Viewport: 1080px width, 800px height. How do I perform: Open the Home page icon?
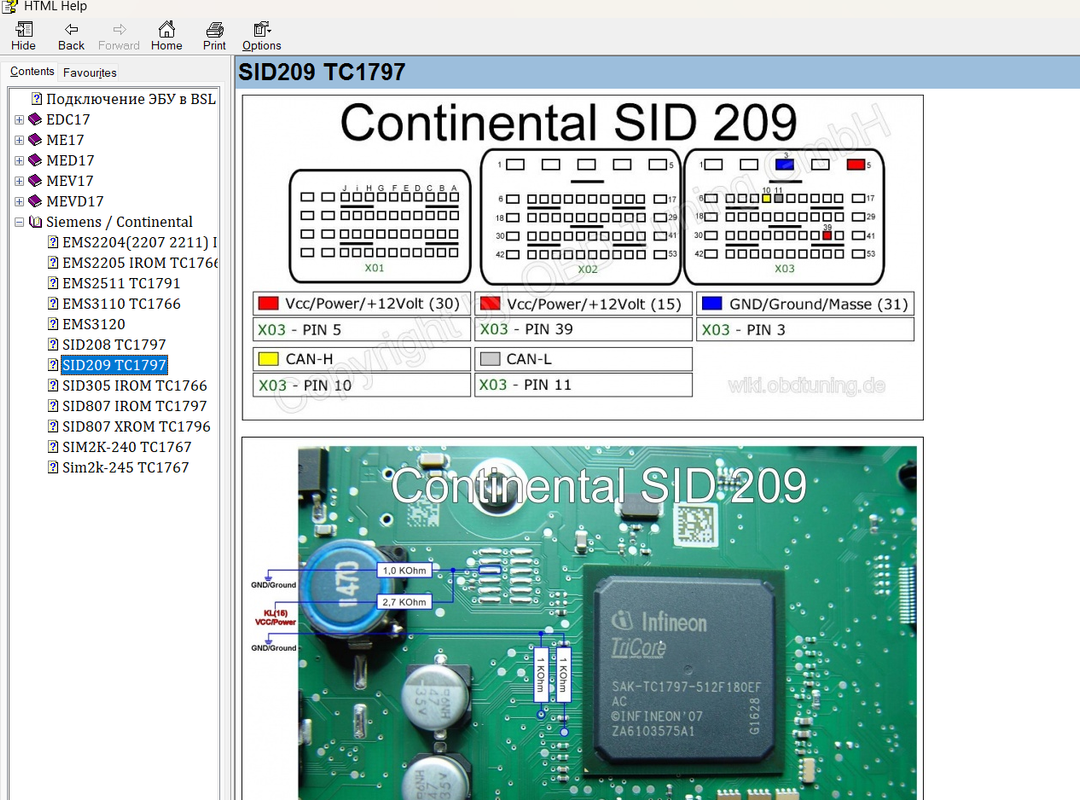tap(167, 36)
